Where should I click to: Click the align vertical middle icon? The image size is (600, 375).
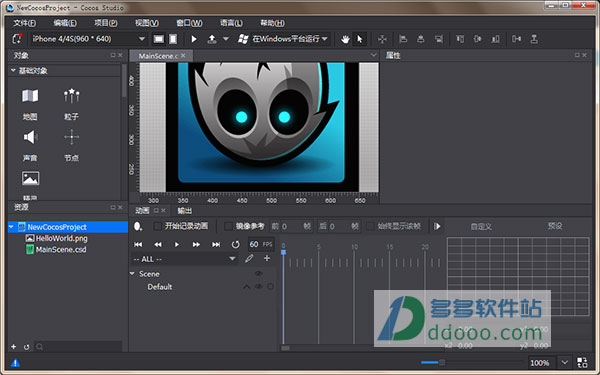[x=478, y=39]
